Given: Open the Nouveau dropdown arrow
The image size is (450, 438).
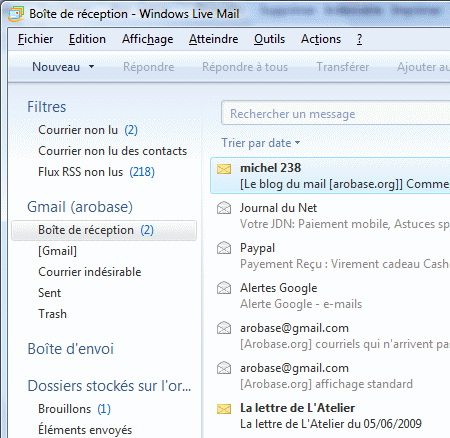Looking at the screenshot, I should point(91,67).
